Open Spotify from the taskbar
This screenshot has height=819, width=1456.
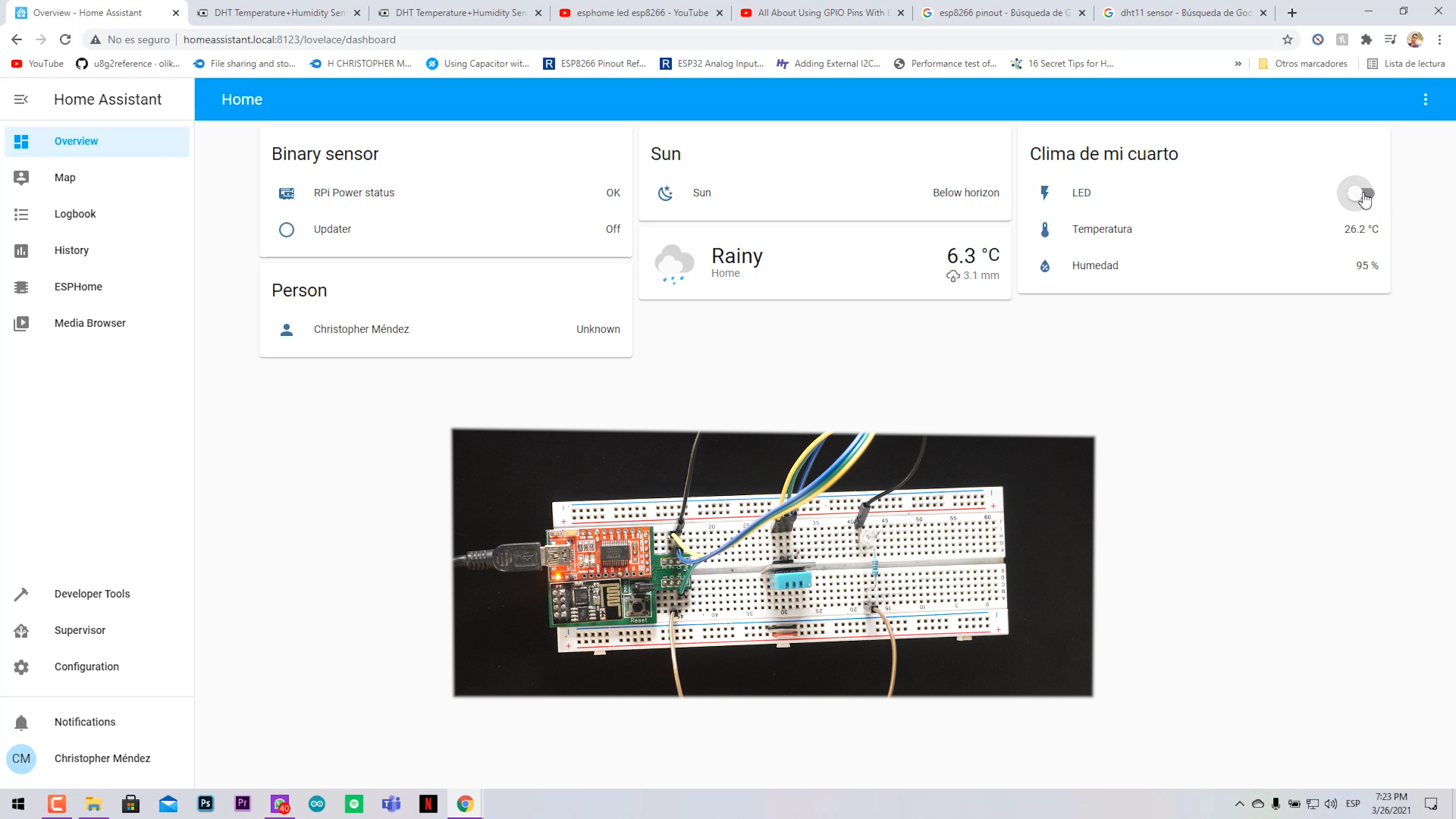click(354, 804)
